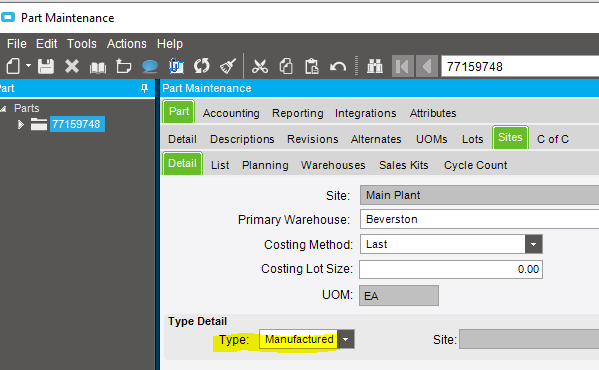Open the Descriptions tab

[x=242, y=139]
